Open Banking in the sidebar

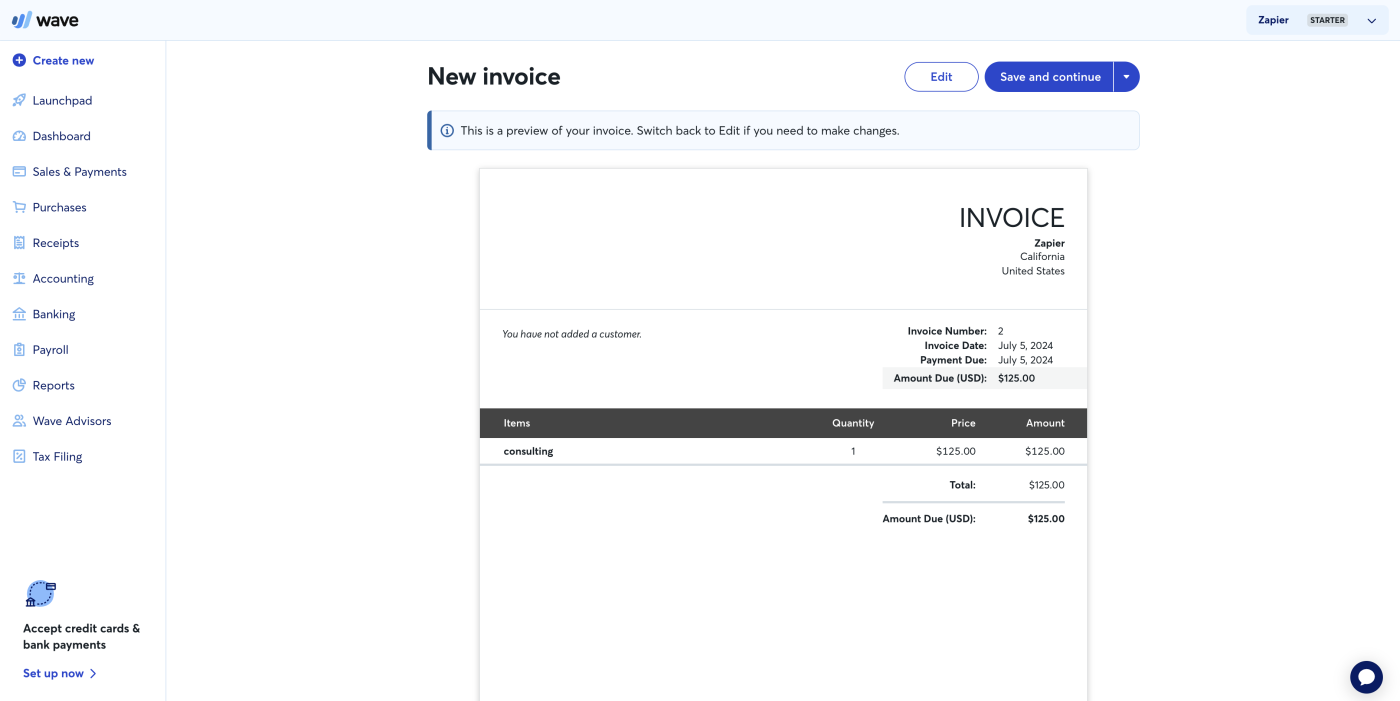[54, 314]
